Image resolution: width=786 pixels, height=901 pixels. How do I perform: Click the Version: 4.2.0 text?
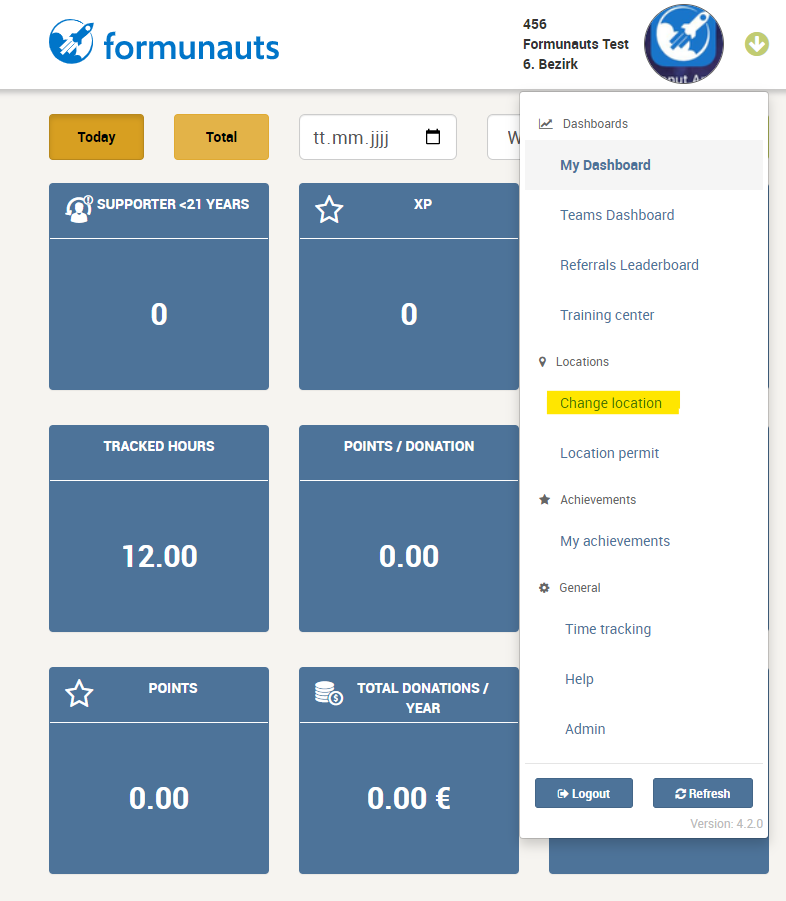(x=726, y=823)
